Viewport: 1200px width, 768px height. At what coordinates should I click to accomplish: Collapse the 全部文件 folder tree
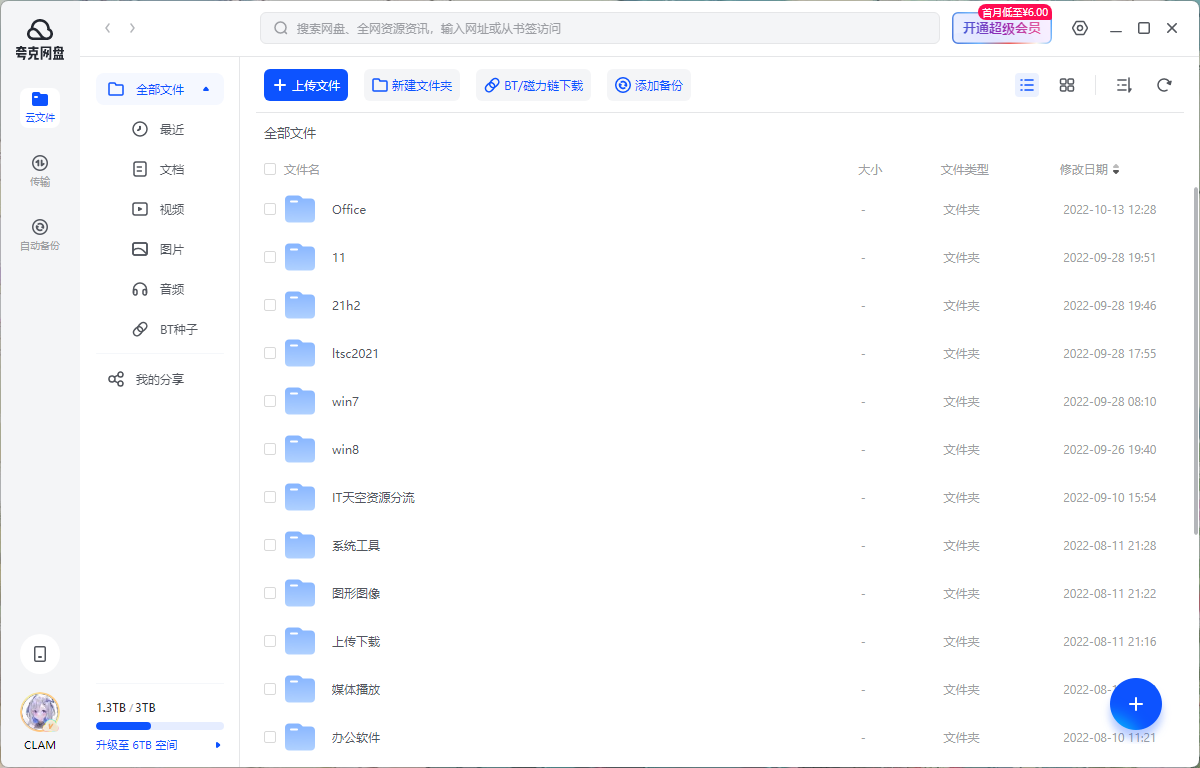click(207, 88)
